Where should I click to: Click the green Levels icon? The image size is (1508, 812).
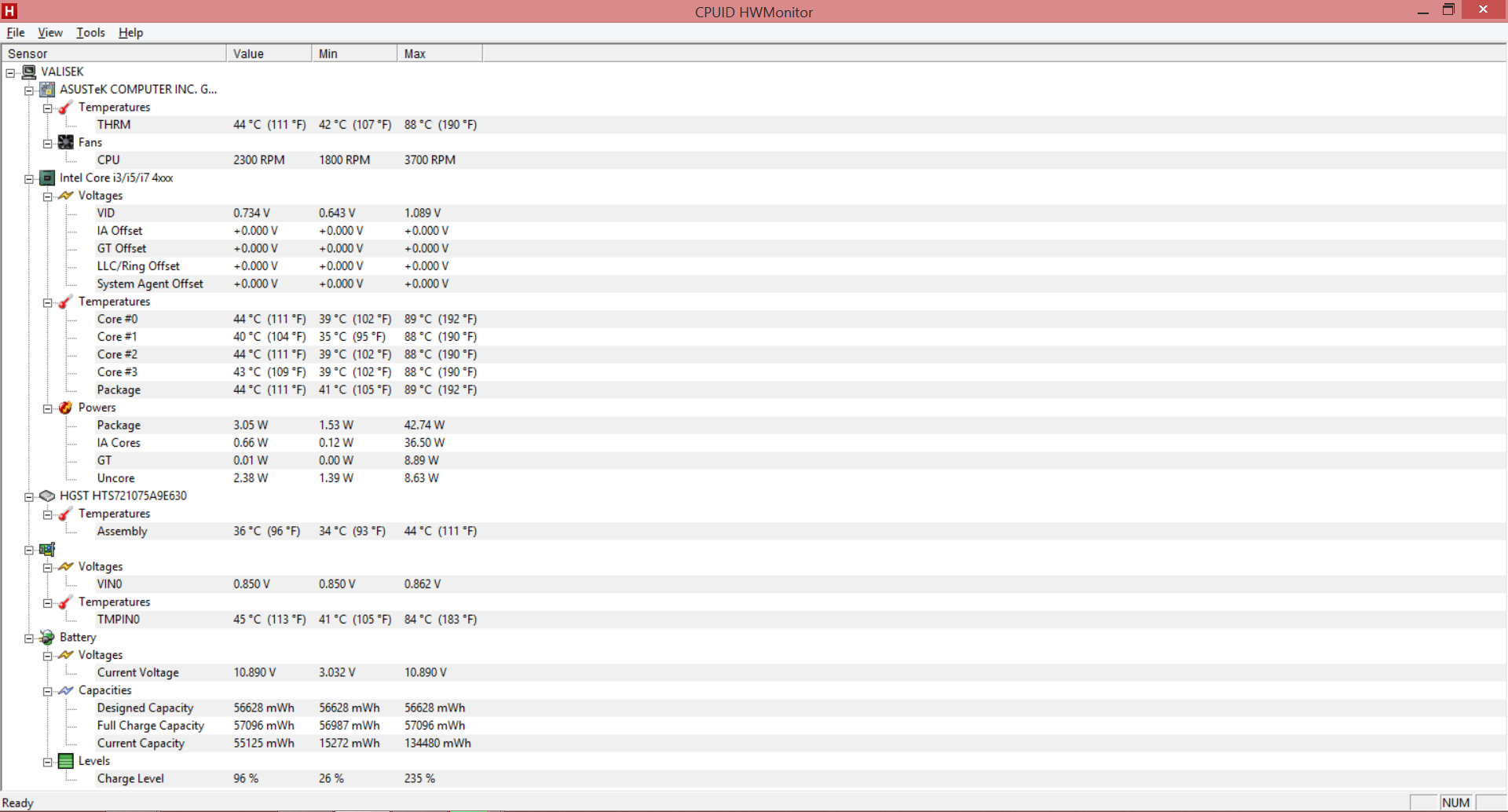[x=66, y=761]
